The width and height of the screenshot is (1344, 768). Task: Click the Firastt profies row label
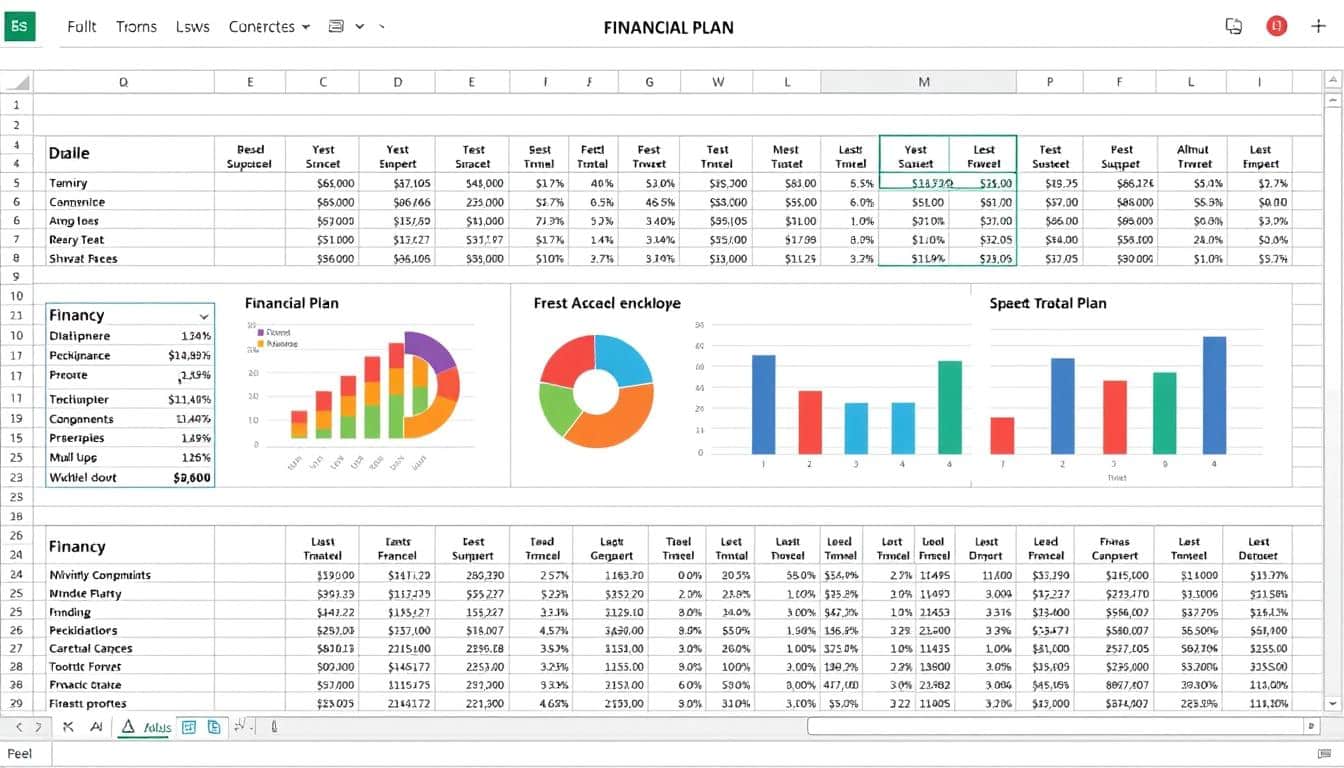coord(88,703)
